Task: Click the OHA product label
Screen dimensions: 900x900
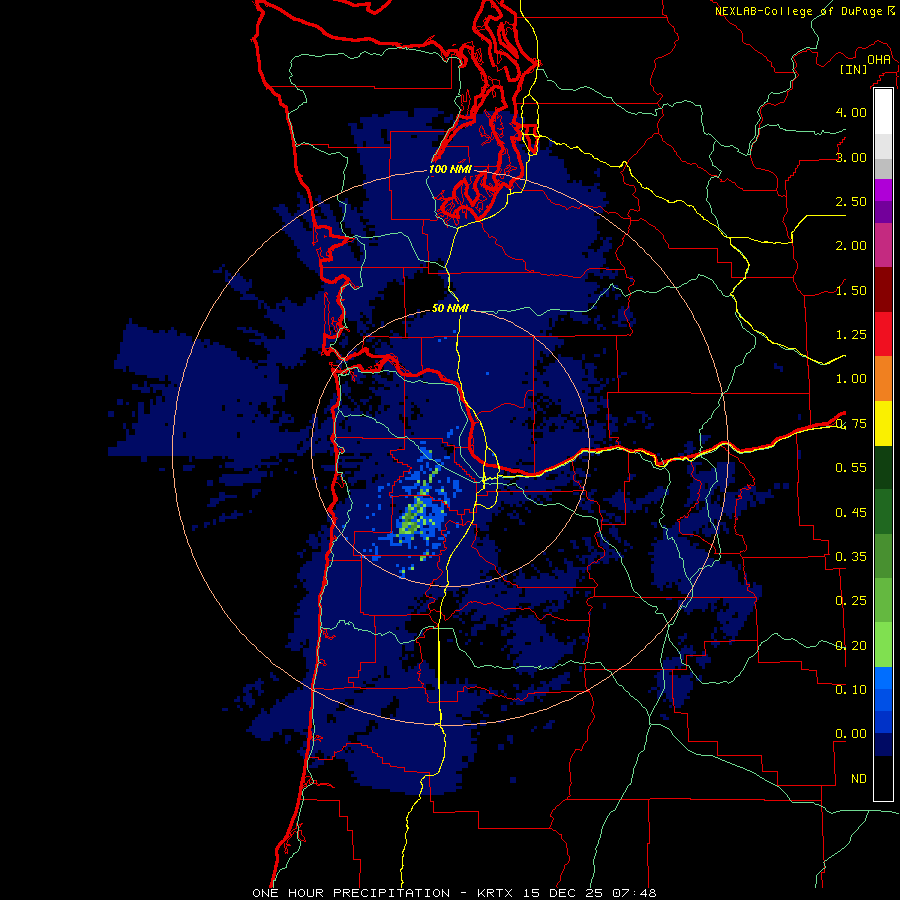Action: click(x=879, y=60)
